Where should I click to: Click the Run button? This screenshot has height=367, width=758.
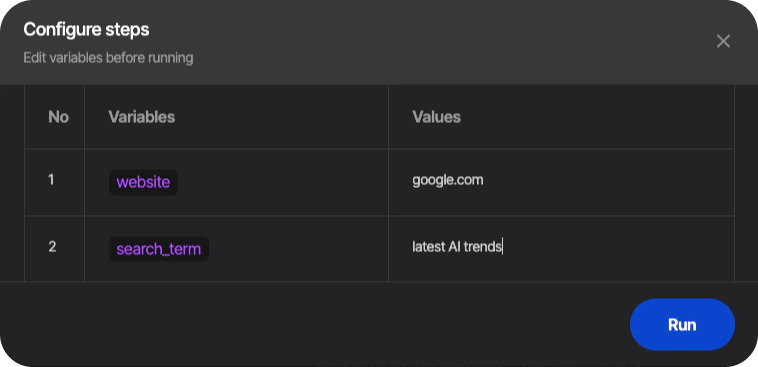point(682,324)
